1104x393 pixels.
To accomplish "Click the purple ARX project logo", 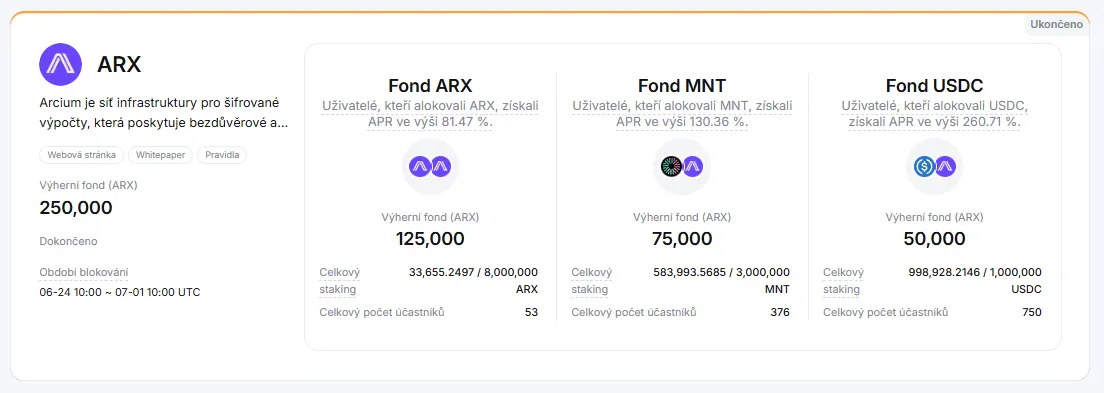I will (61, 64).
